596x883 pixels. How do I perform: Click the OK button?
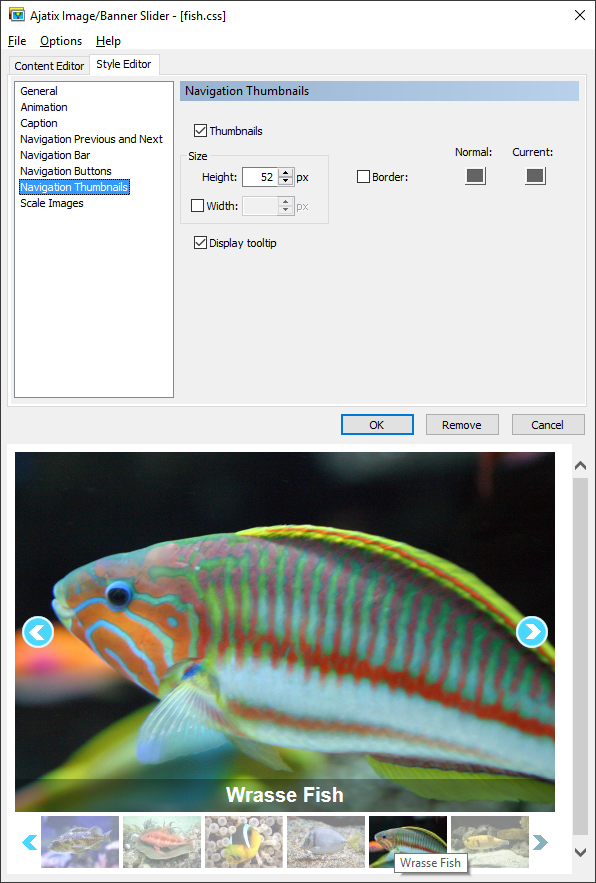pos(377,425)
